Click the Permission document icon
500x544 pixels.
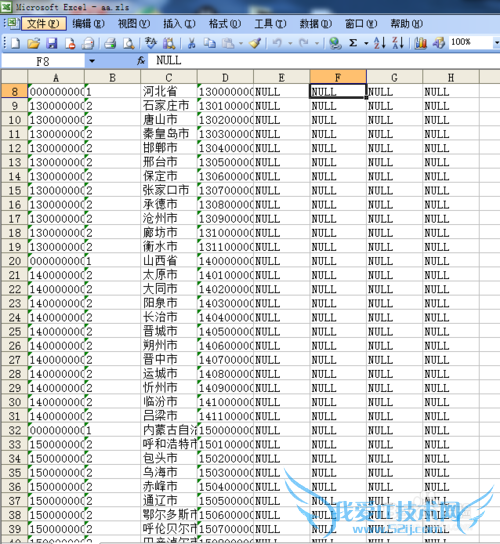70,43
